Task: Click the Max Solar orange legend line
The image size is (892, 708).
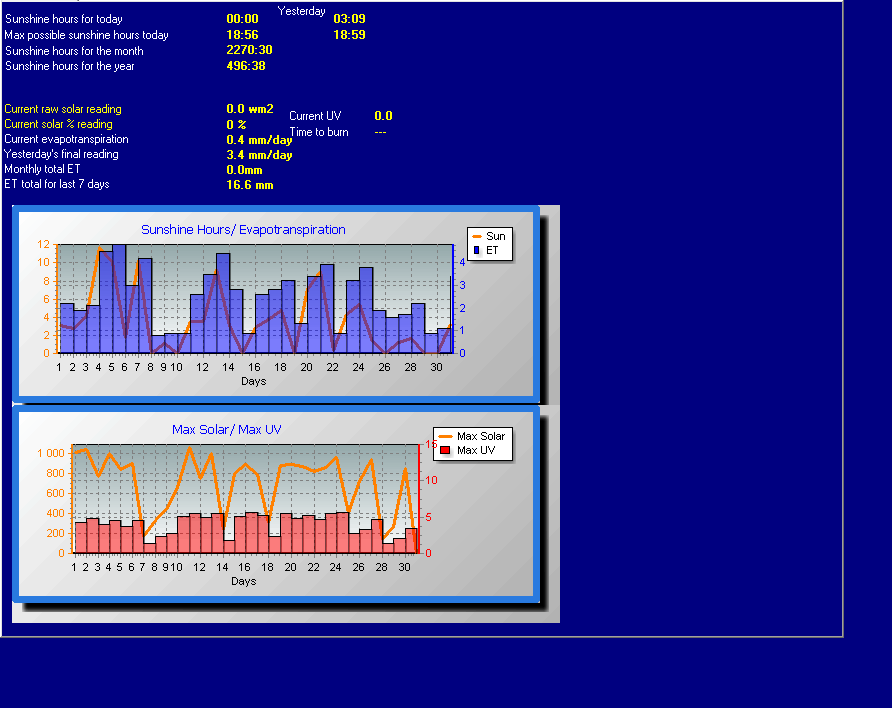Action: click(x=444, y=436)
